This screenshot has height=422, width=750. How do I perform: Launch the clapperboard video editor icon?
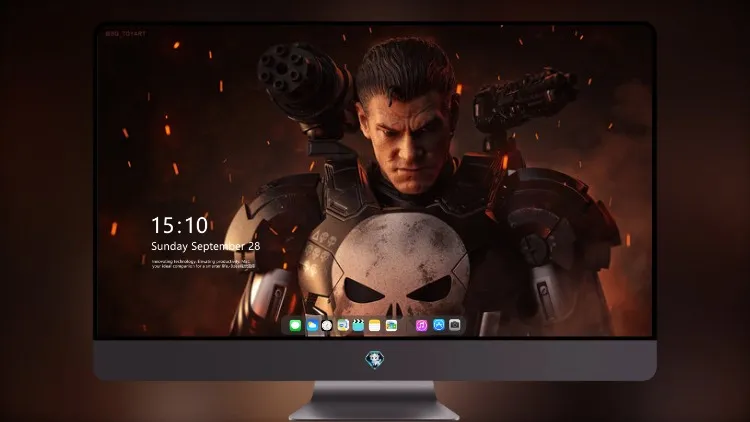click(x=358, y=326)
